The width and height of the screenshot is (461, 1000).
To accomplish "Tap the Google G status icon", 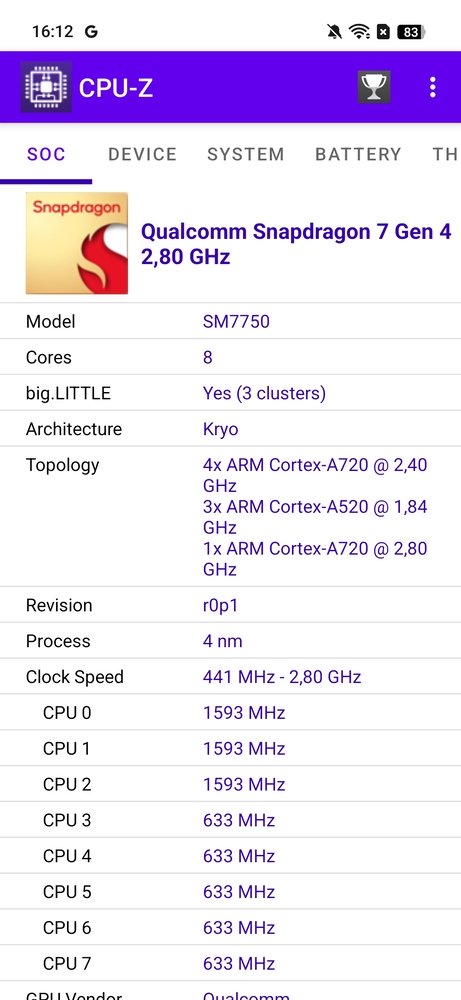I will click(91, 31).
